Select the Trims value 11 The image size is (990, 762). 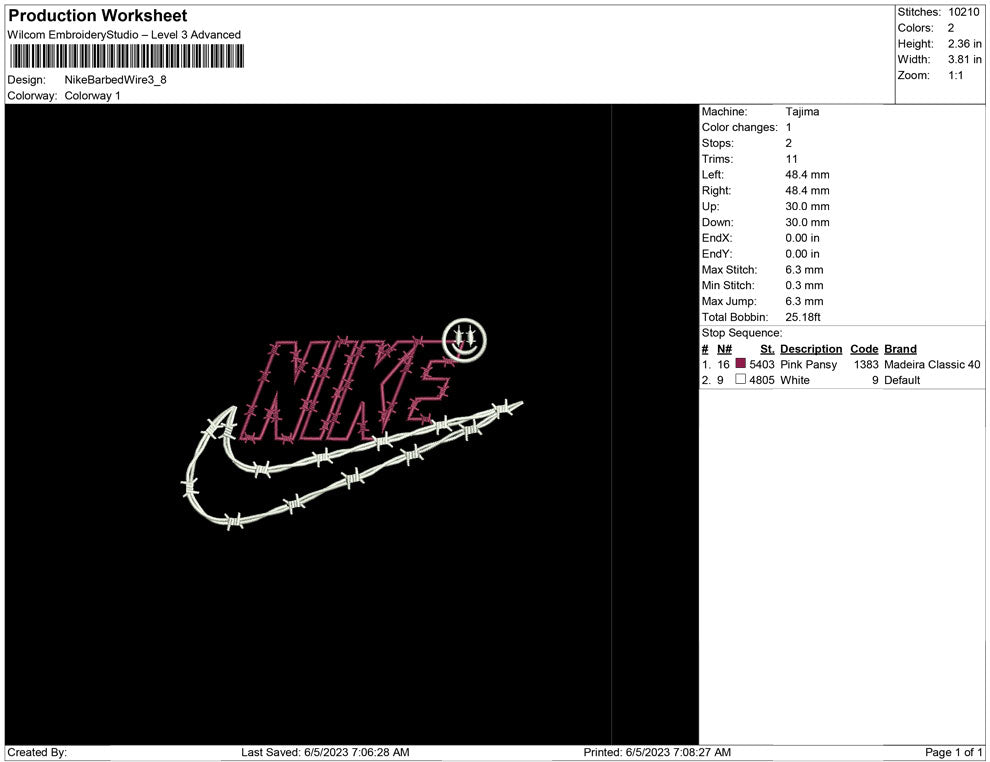[792, 158]
